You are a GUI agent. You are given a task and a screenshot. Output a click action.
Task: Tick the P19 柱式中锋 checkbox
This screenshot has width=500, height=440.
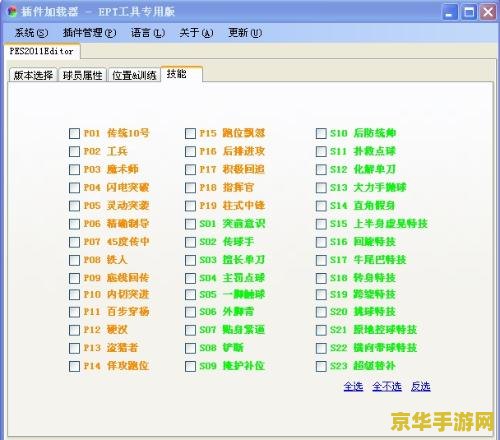coord(190,206)
